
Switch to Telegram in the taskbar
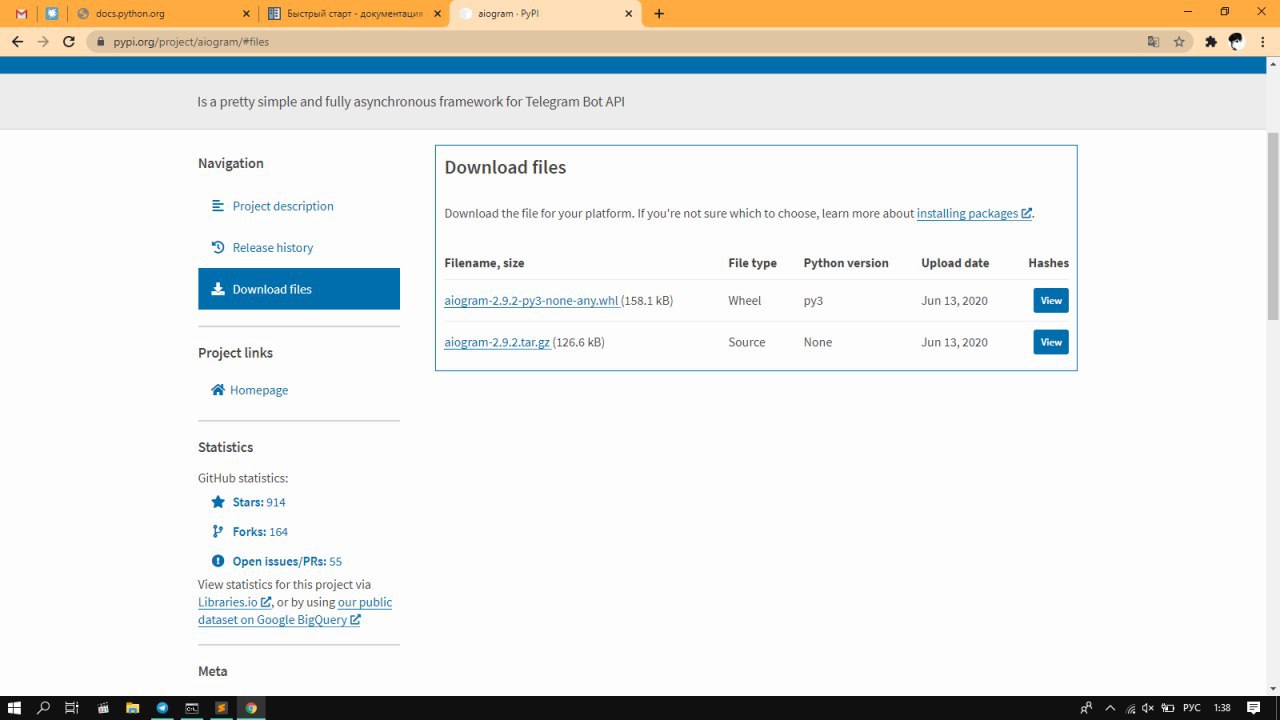point(162,708)
